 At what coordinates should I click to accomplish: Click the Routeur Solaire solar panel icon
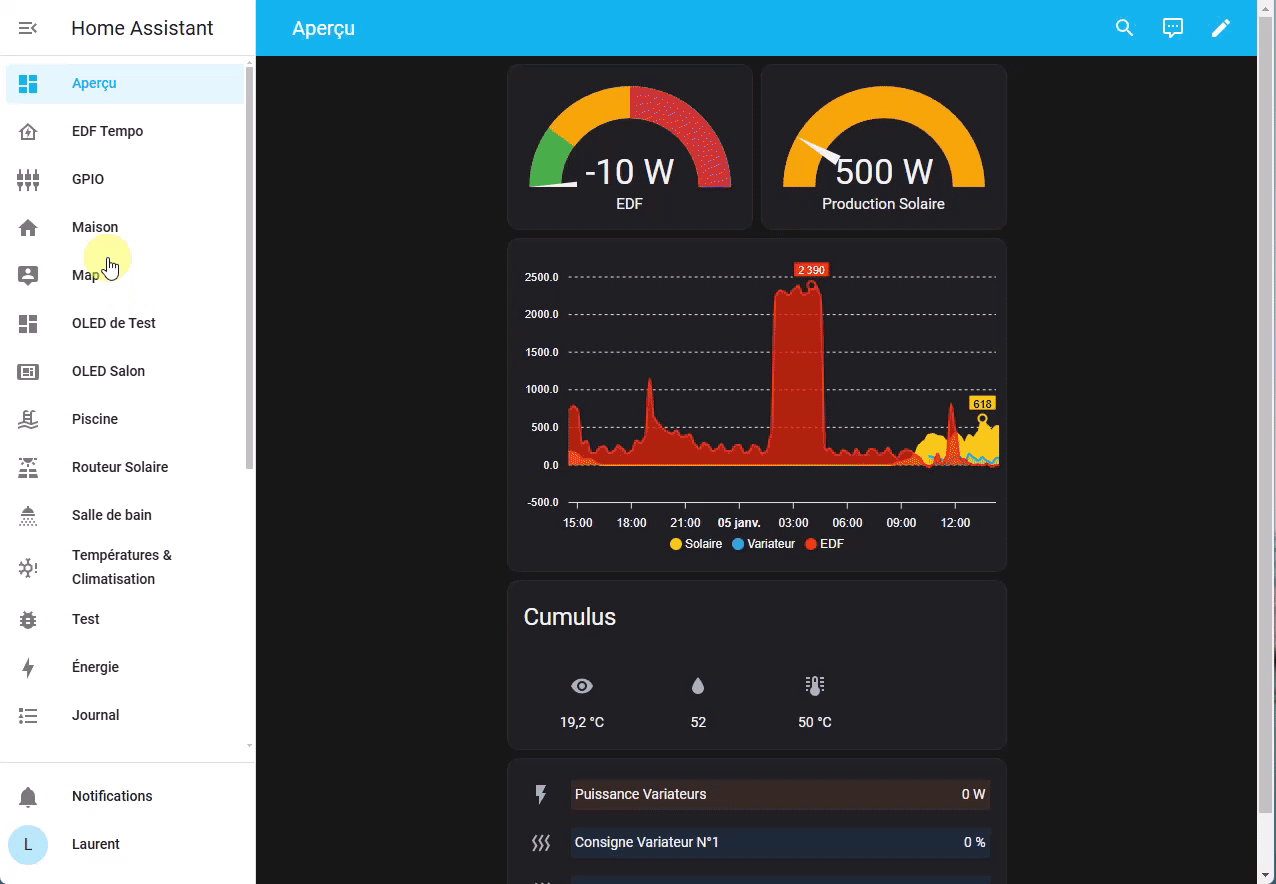pyautogui.click(x=28, y=468)
